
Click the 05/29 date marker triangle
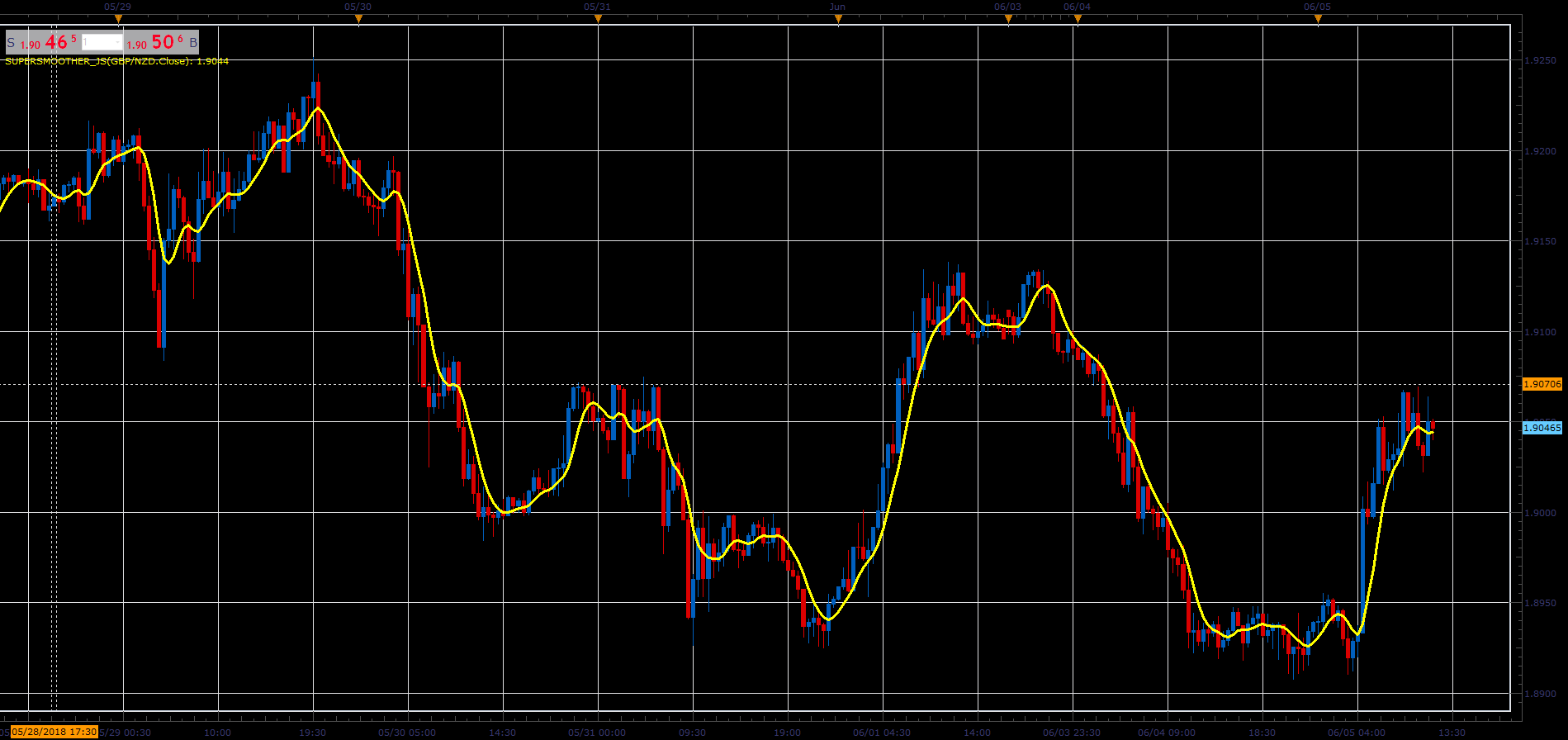tap(118, 18)
